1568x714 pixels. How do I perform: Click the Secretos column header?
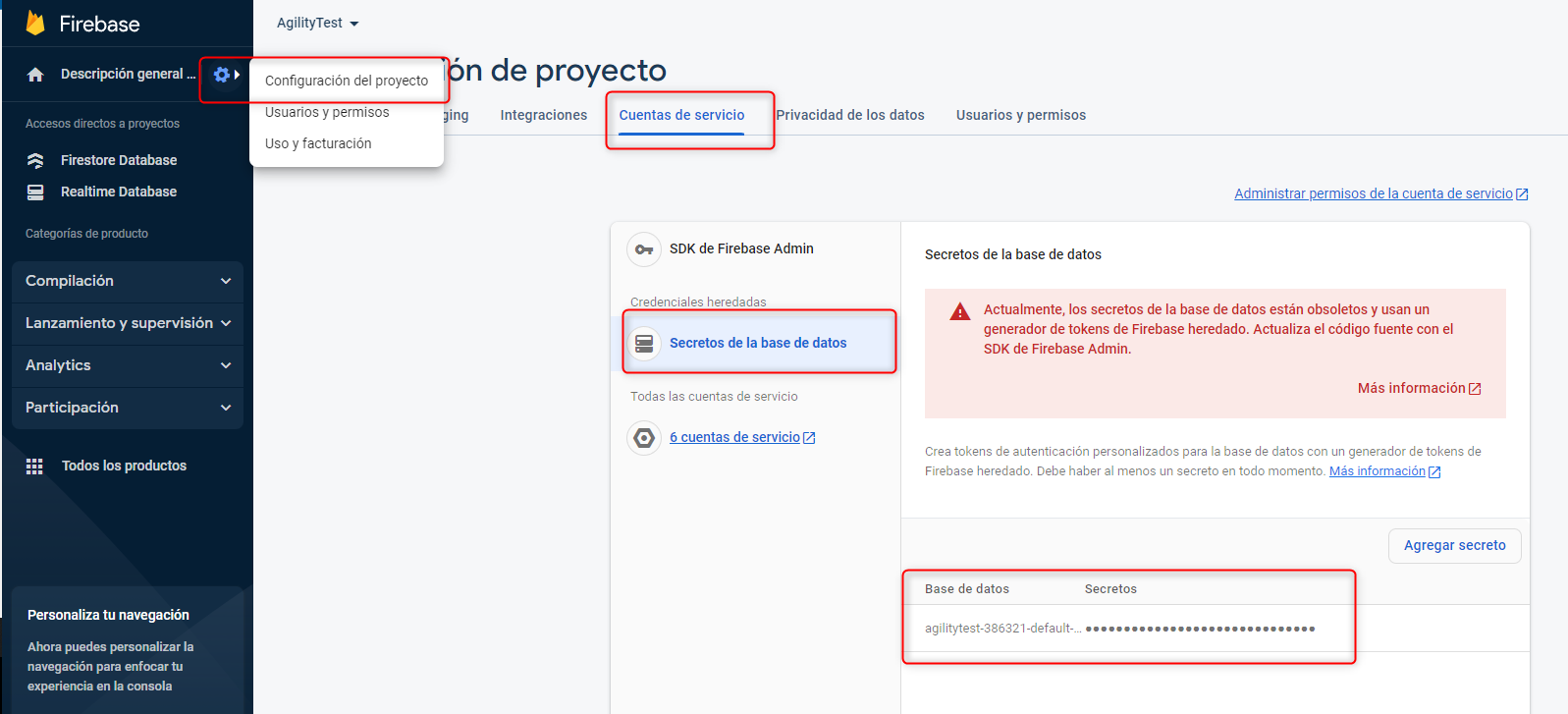[x=1110, y=589]
